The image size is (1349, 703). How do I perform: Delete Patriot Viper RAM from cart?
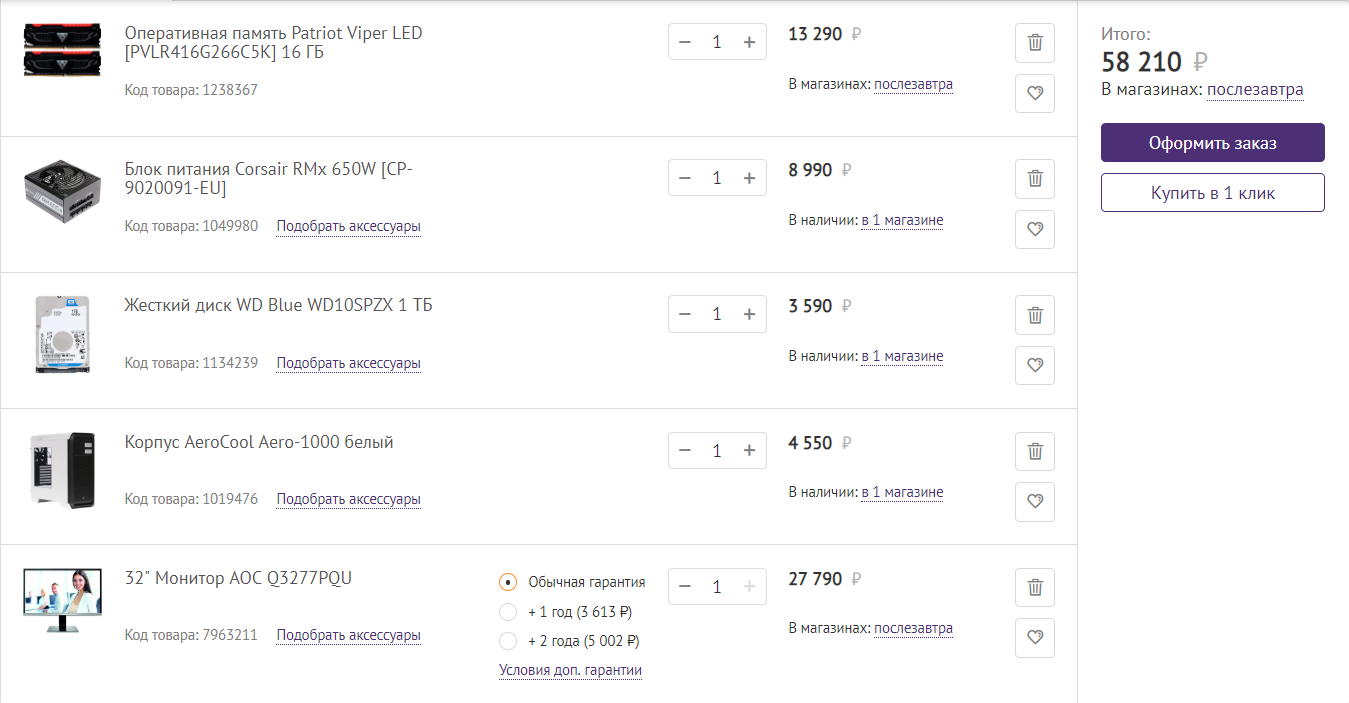(x=1035, y=43)
